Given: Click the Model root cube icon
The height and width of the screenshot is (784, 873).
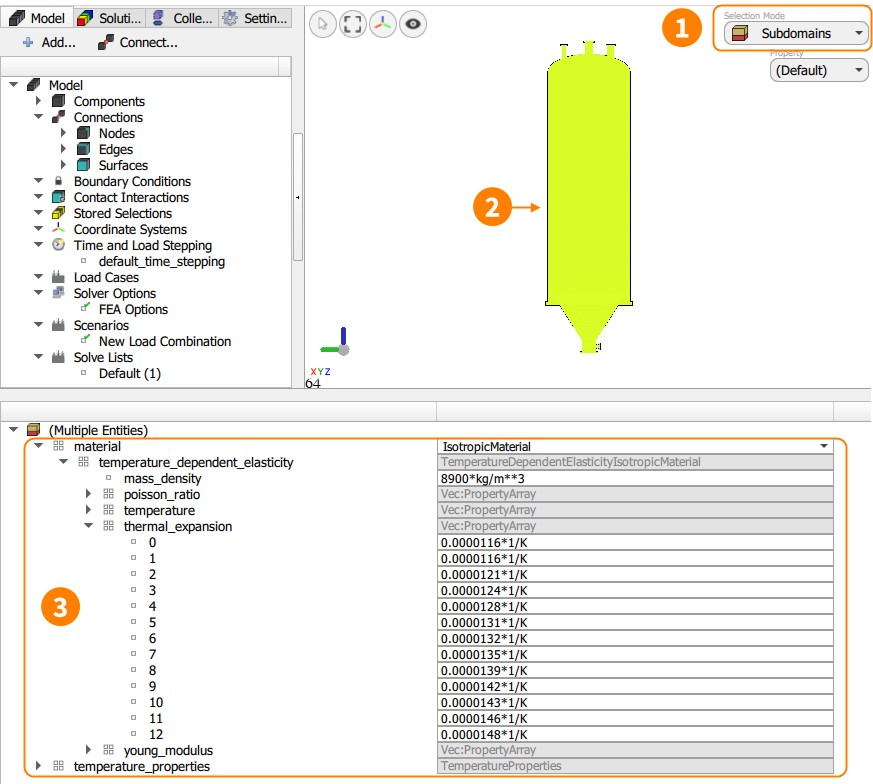Looking at the screenshot, I should [33, 85].
